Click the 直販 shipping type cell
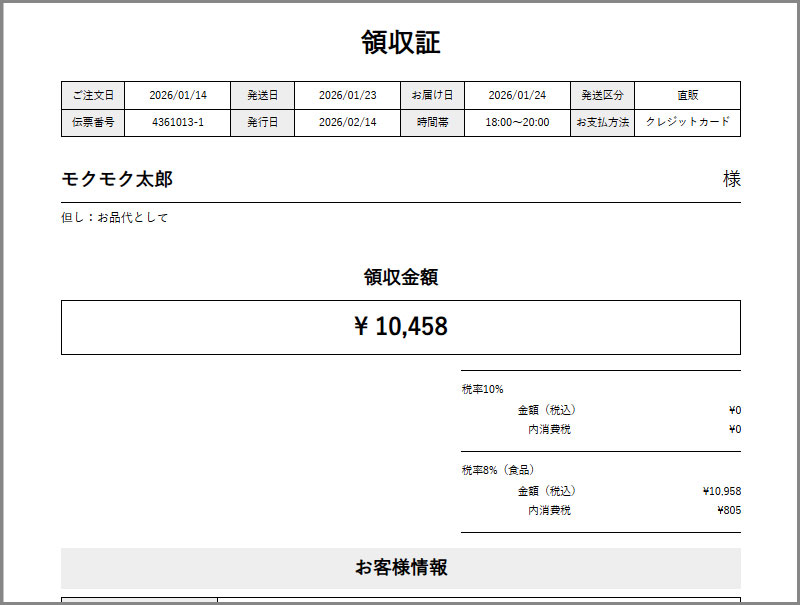Screen dimensions: 800x605 point(687,95)
